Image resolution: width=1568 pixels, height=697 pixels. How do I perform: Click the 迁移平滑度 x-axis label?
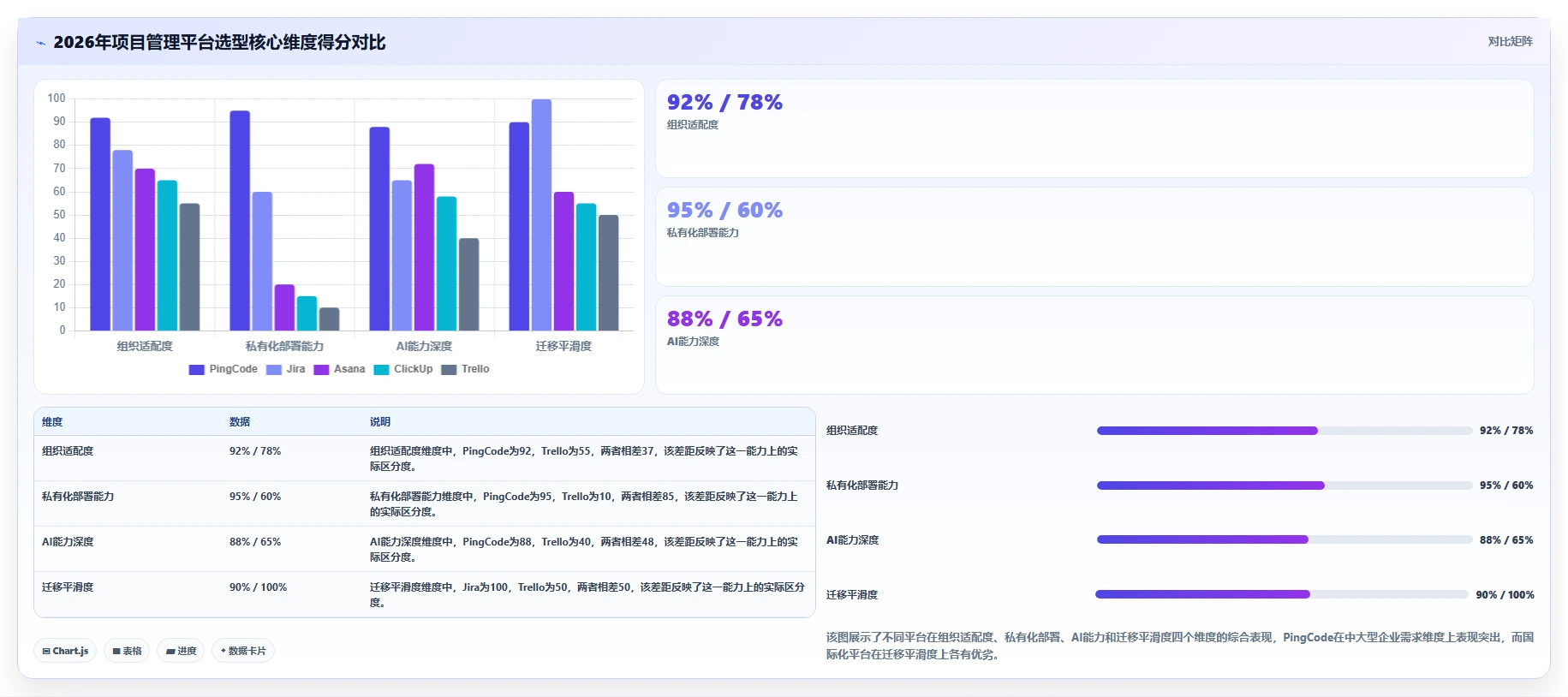(563, 346)
